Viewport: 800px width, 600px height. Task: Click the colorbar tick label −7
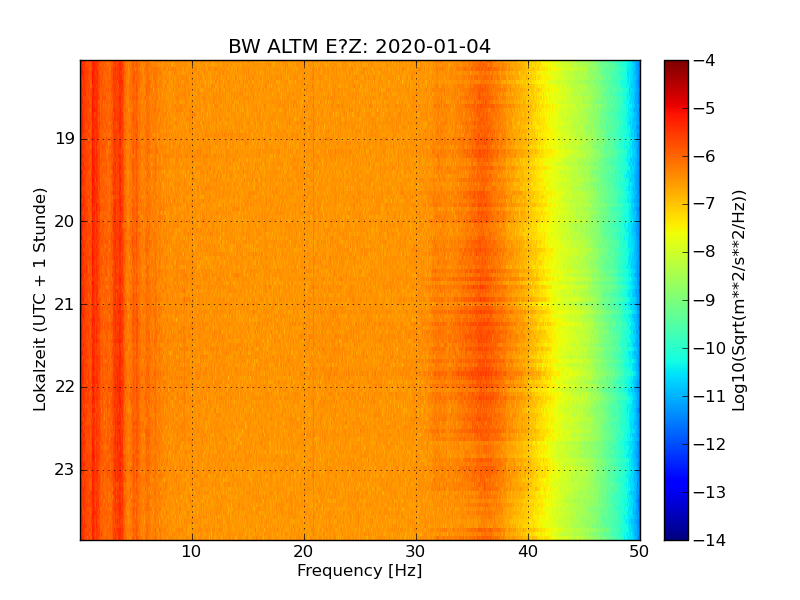(x=705, y=204)
